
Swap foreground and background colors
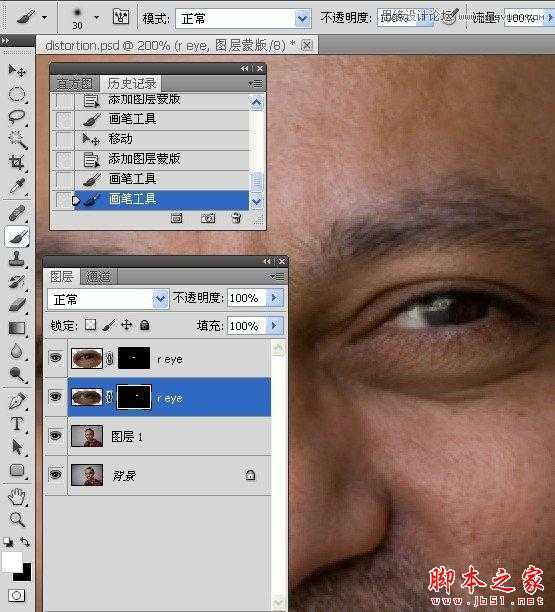tap(25, 542)
